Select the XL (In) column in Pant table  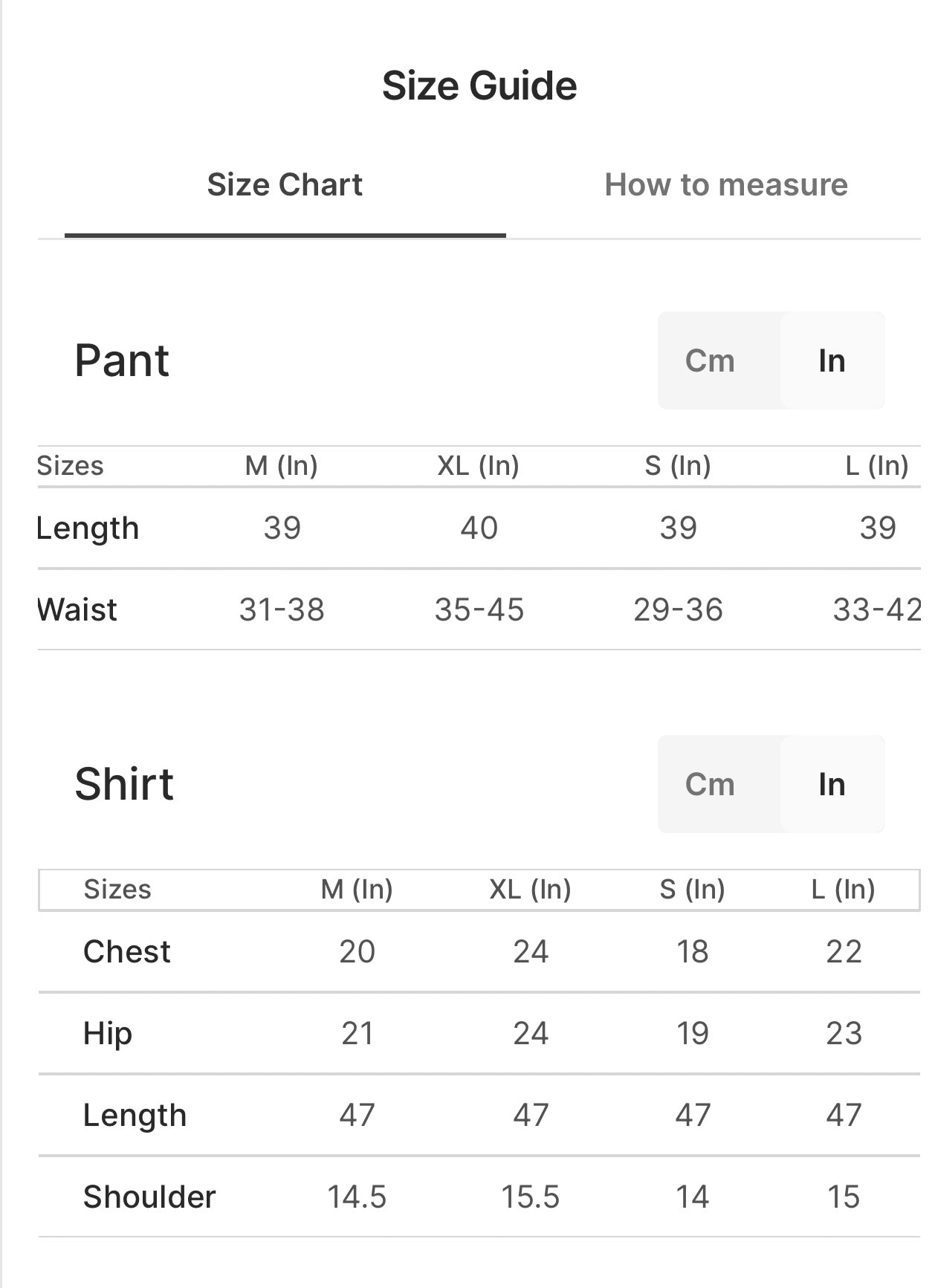point(479,465)
